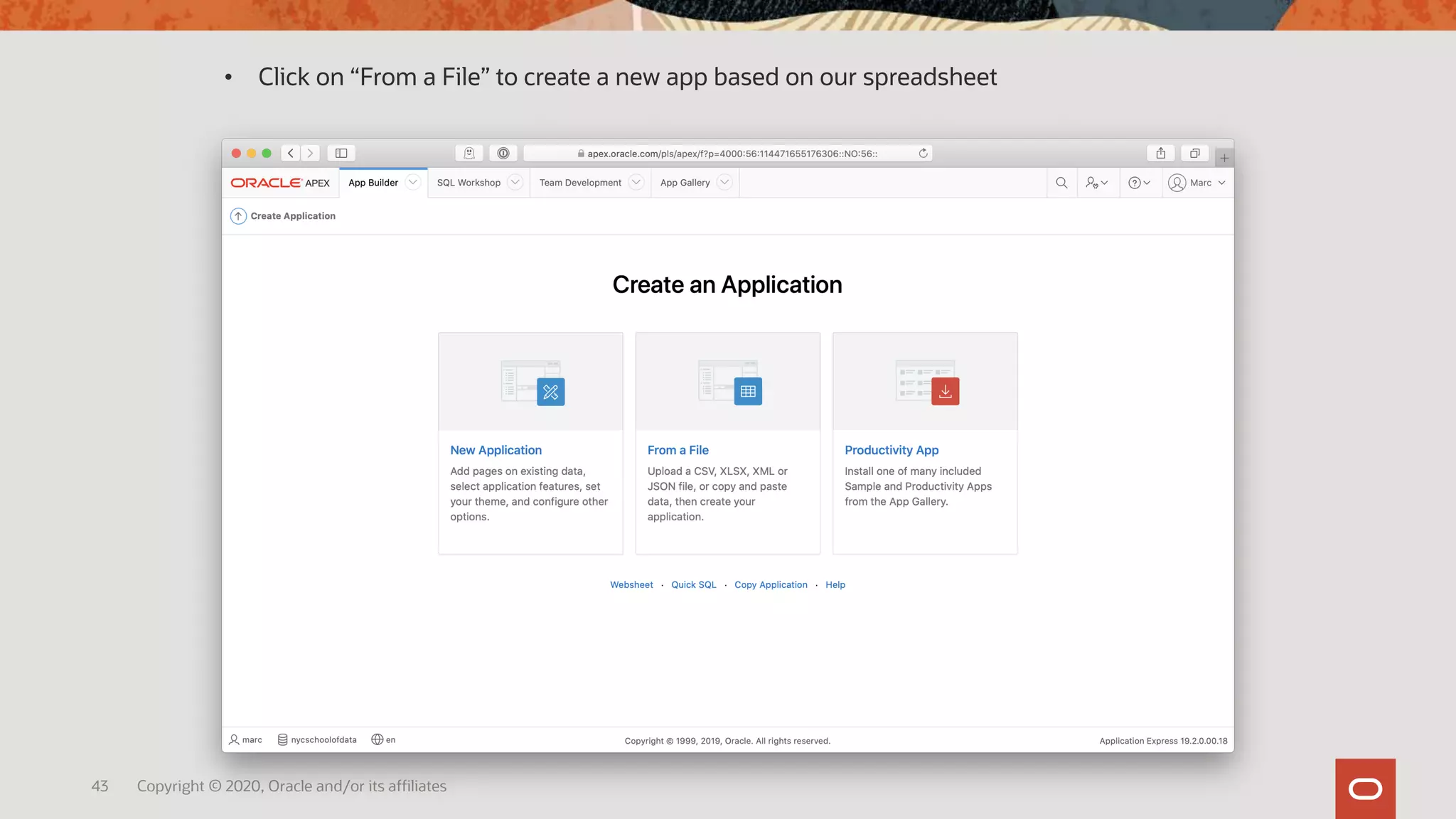Click the From a File description text
Screen dimensions: 1456x819
click(x=717, y=494)
